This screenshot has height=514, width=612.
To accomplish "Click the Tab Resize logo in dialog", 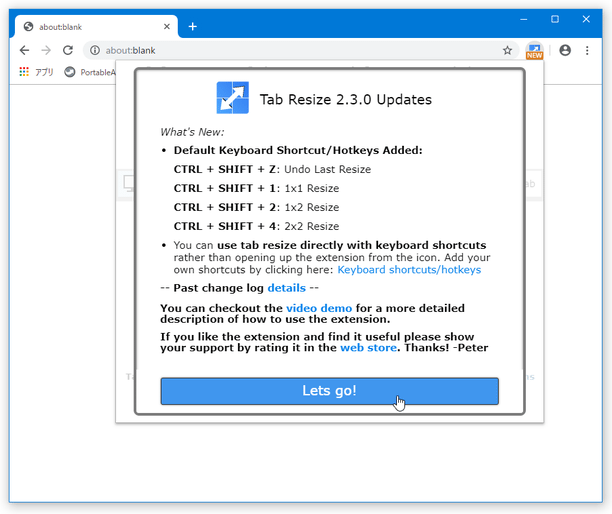I will [233, 98].
